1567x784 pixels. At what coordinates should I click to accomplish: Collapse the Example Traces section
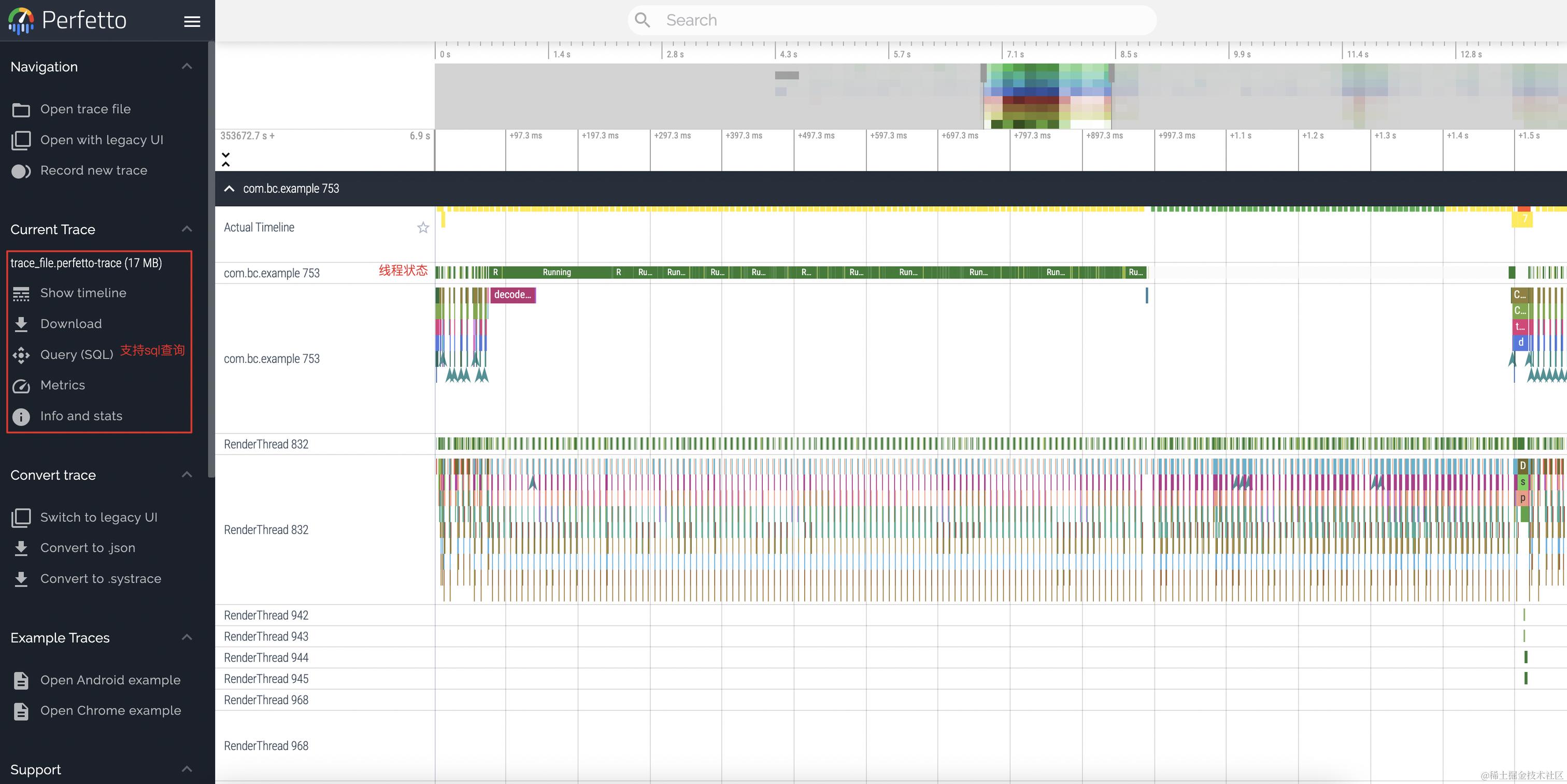click(x=187, y=637)
